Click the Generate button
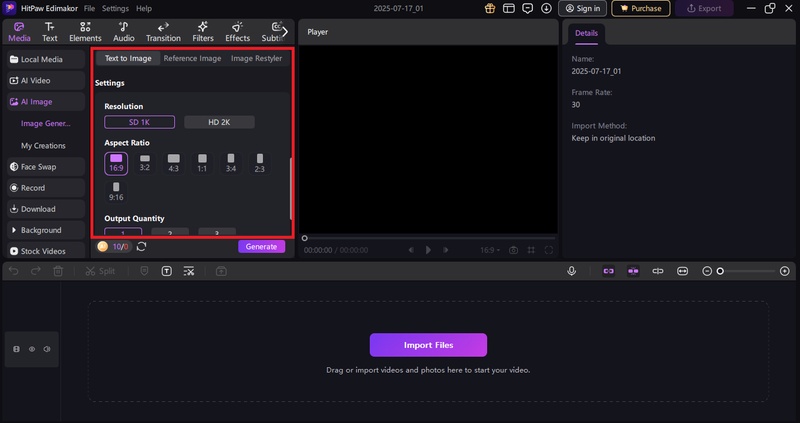The height and width of the screenshot is (423, 800). coord(261,246)
